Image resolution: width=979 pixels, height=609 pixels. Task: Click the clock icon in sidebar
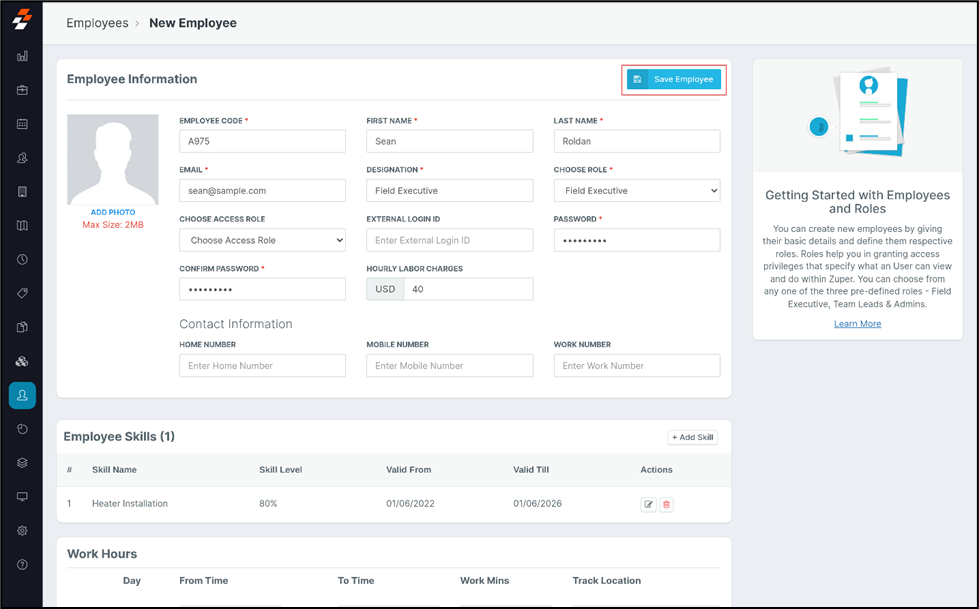point(22,259)
